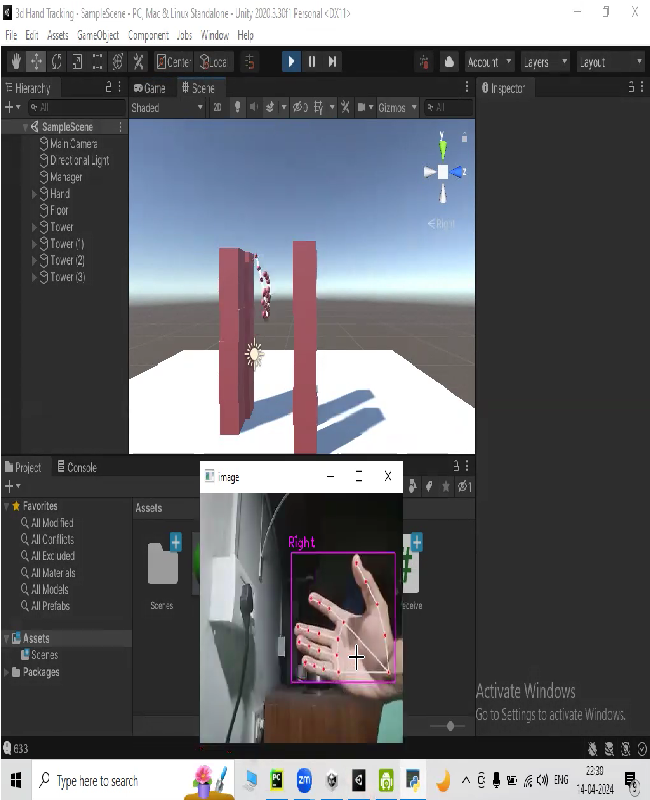Step one frame forward
The image size is (650, 800).
[x=332, y=62]
